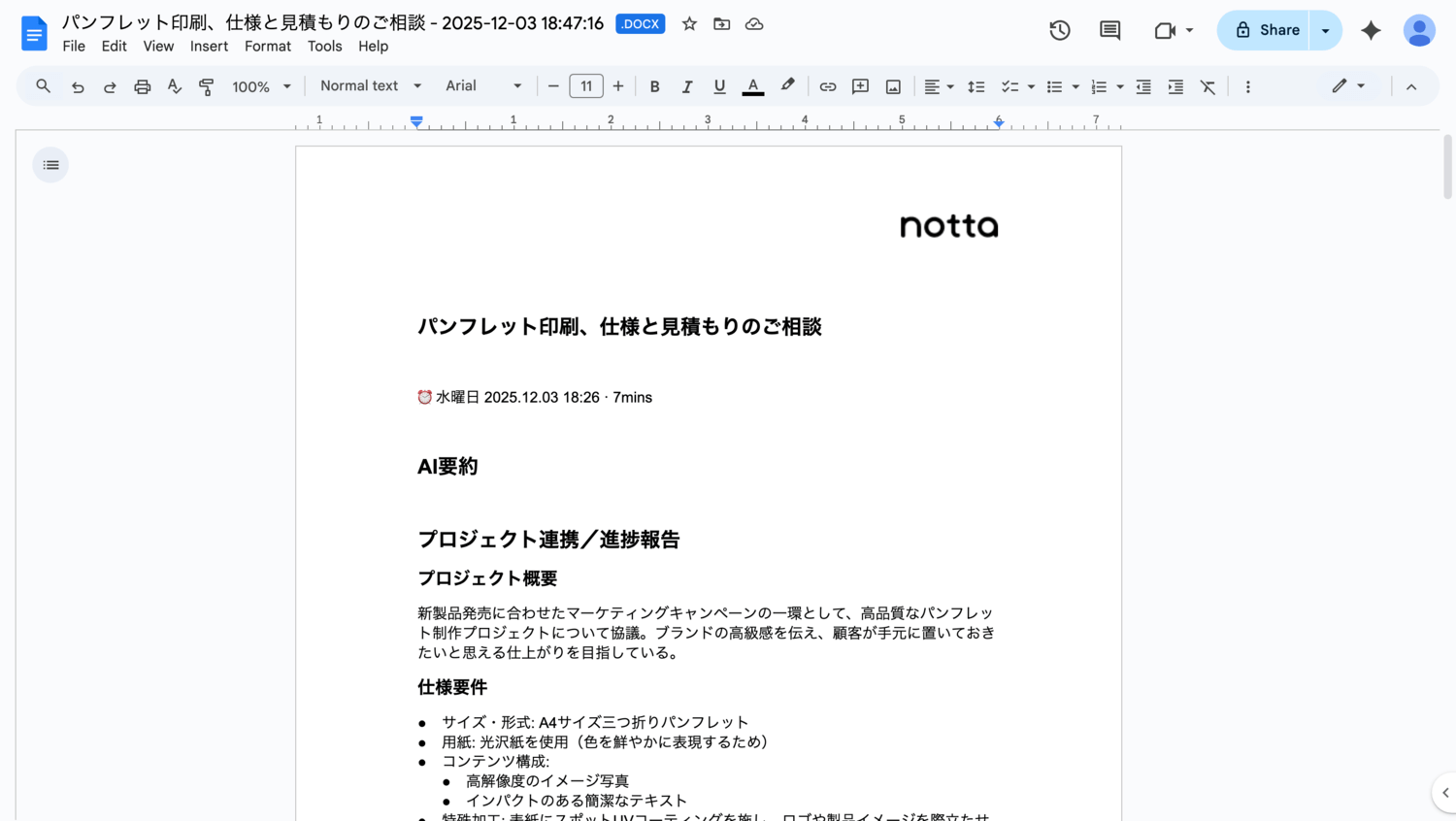Show side panel arrow

click(x=1444, y=793)
